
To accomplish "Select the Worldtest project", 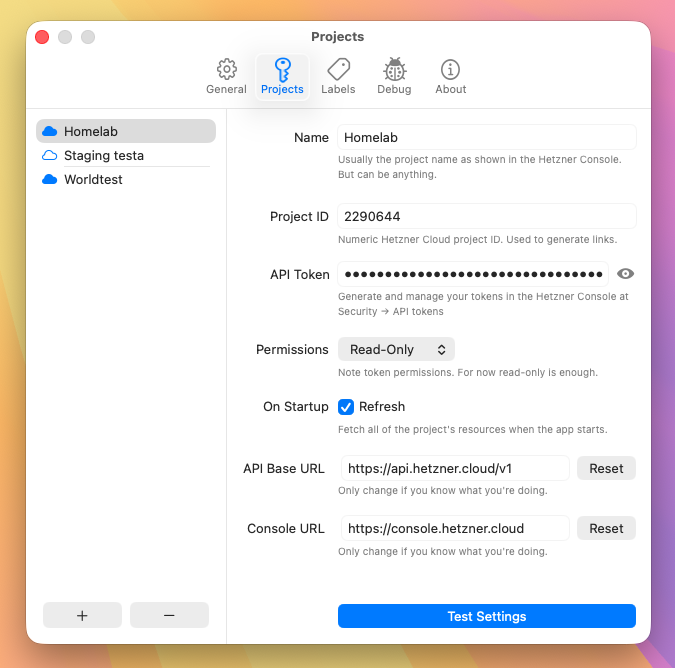I will [x=126, y=179].
